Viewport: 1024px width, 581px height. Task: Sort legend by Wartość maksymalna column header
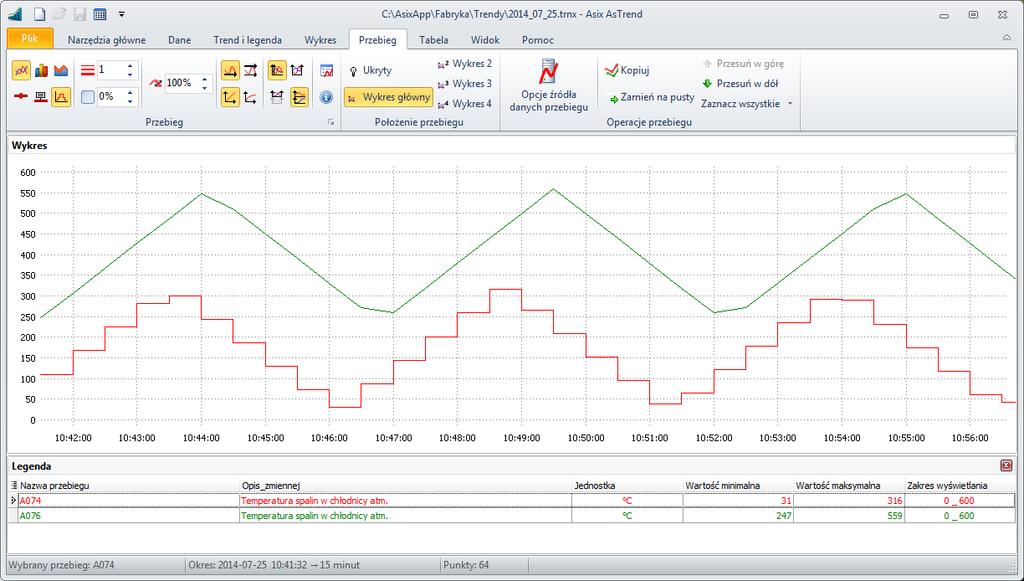tap(849, 486)
